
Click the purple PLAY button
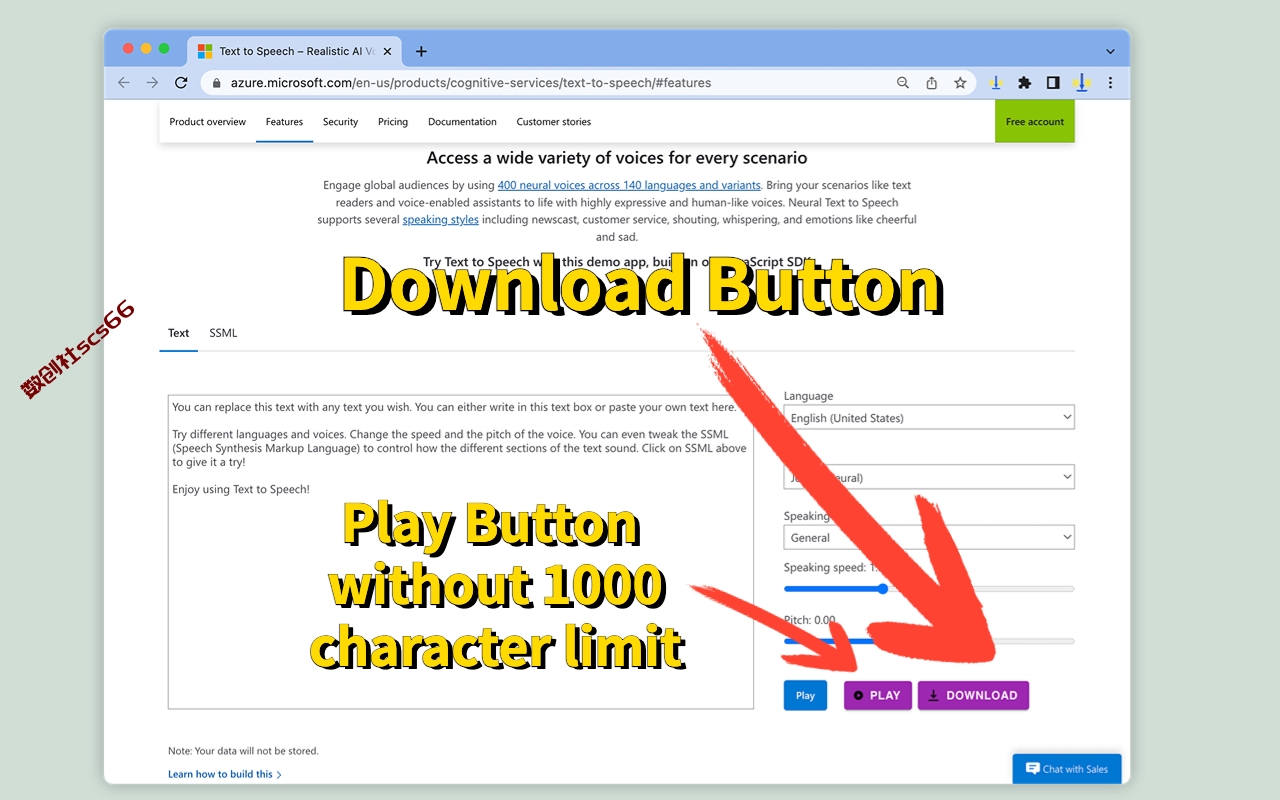point(878,695)
